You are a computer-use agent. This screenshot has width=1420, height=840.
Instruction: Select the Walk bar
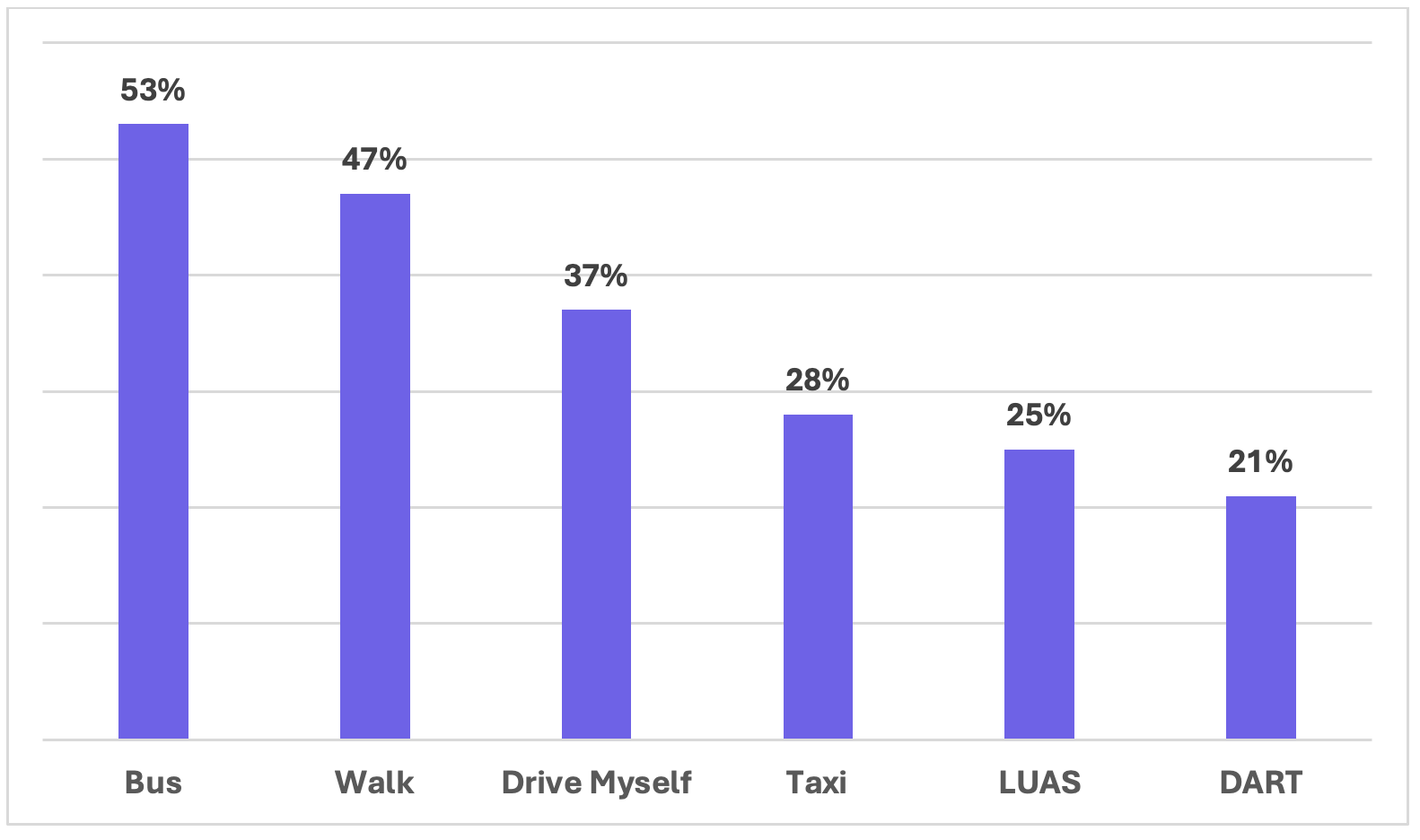pos(374,466)
